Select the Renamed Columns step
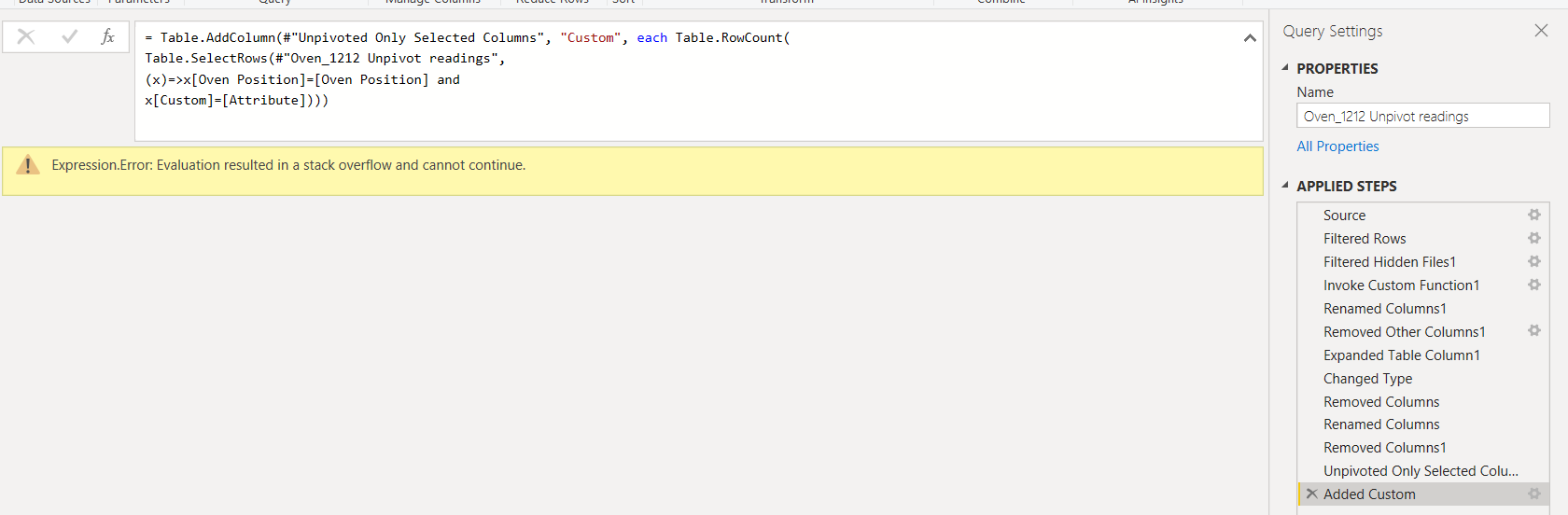Image resolution: width=1568 pixels, height=515 pixels. click(1422, 425)
